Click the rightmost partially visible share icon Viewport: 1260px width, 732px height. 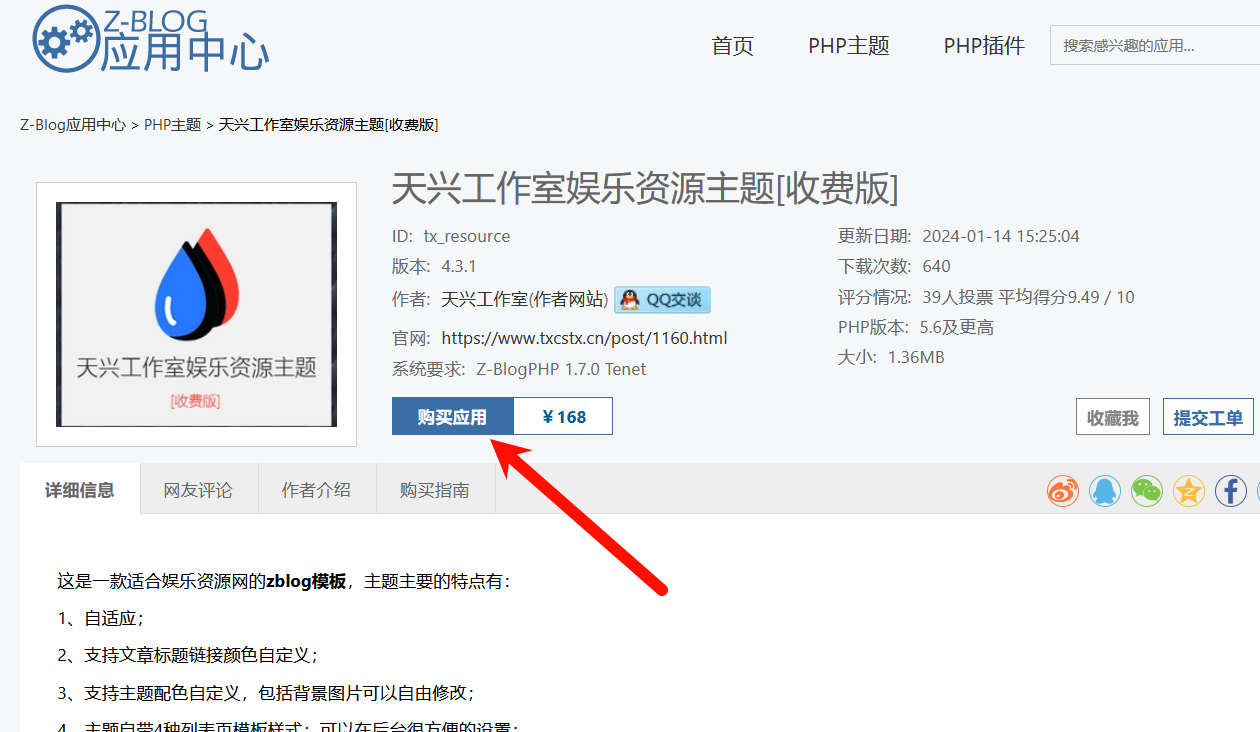(1256, 490)
